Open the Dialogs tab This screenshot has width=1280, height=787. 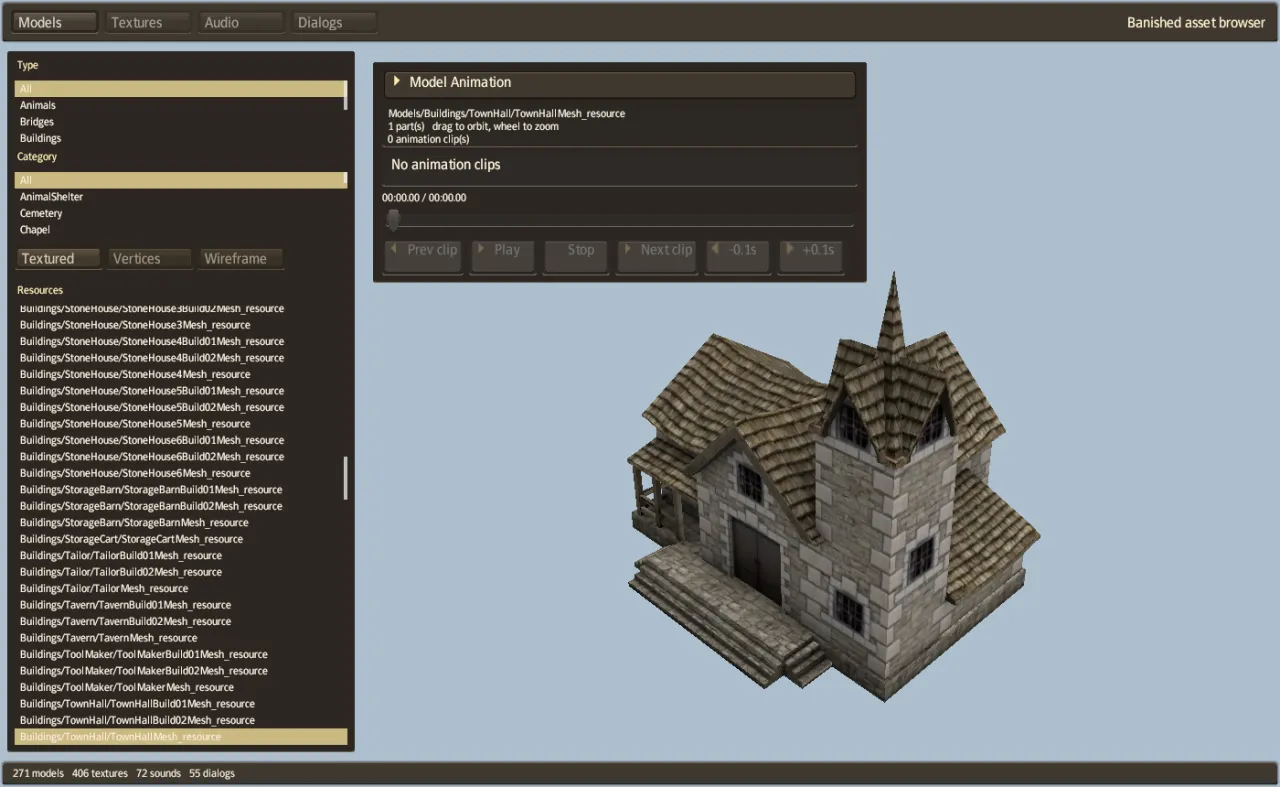[x=335, y=22]
